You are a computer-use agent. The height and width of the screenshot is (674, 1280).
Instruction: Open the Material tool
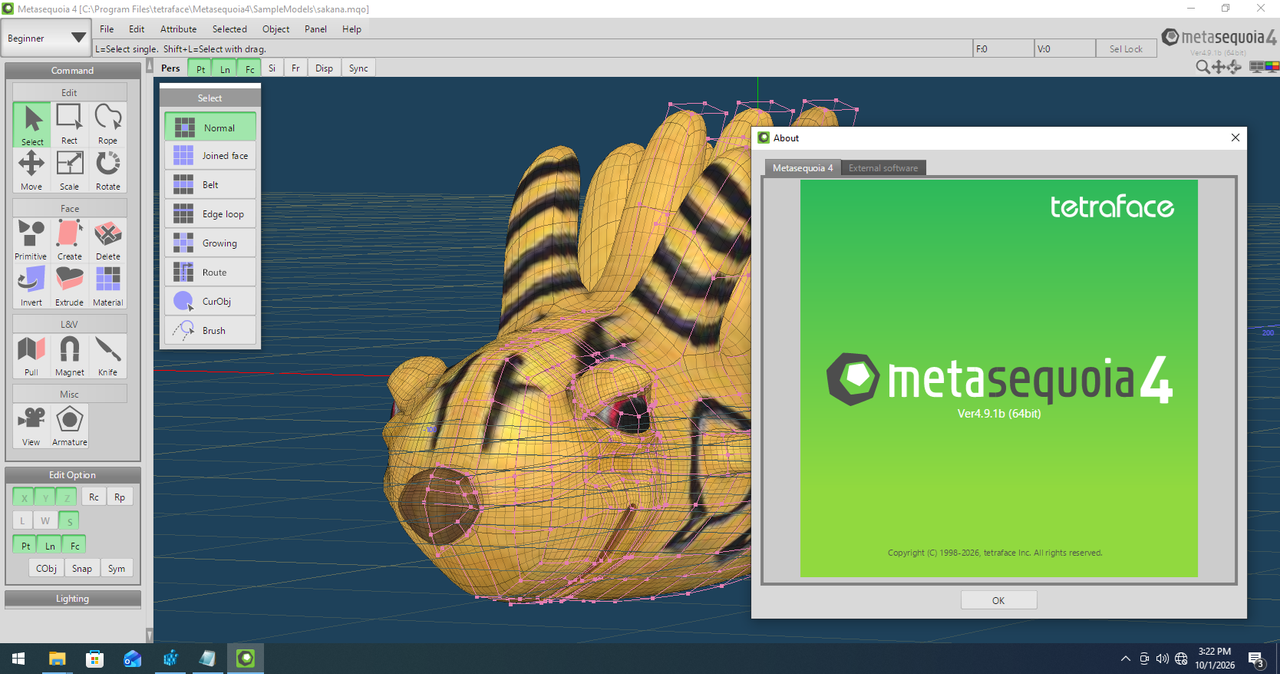[108, 286]
